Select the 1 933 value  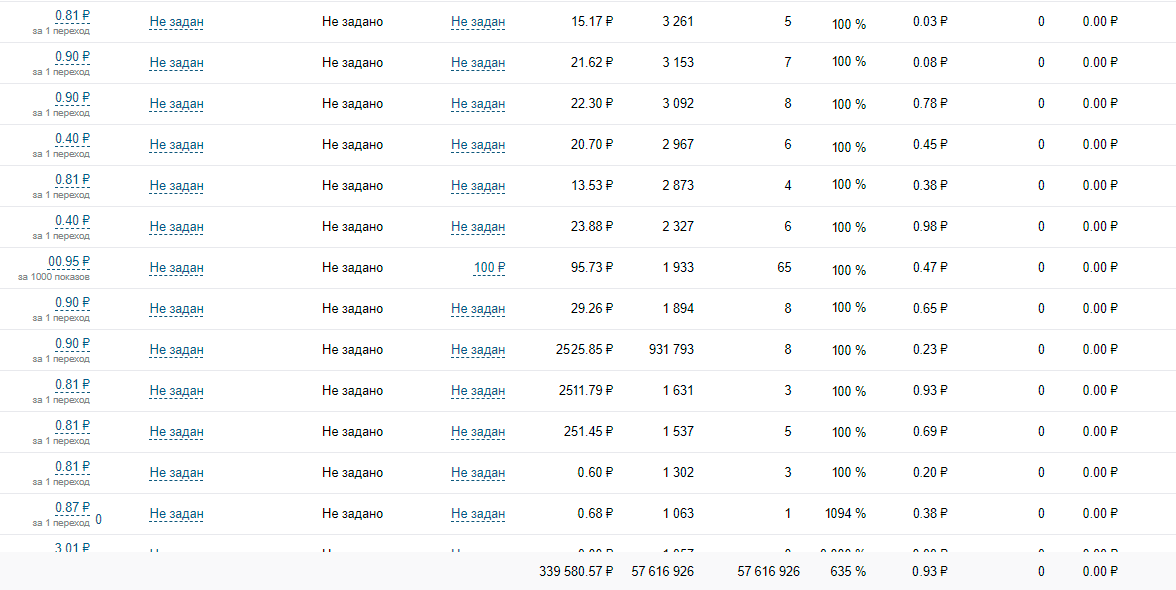point(677,268)
